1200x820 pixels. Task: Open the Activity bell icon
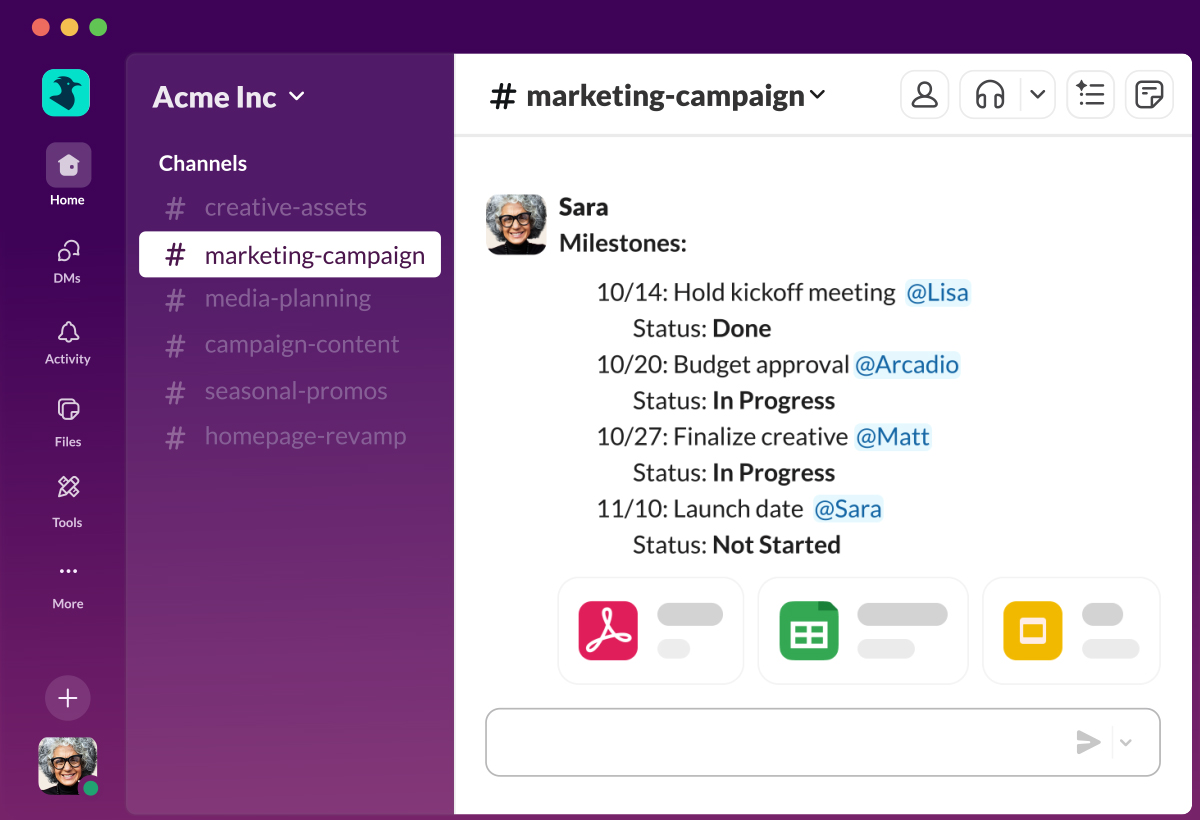pyautogui.click(x=68, y=332)
